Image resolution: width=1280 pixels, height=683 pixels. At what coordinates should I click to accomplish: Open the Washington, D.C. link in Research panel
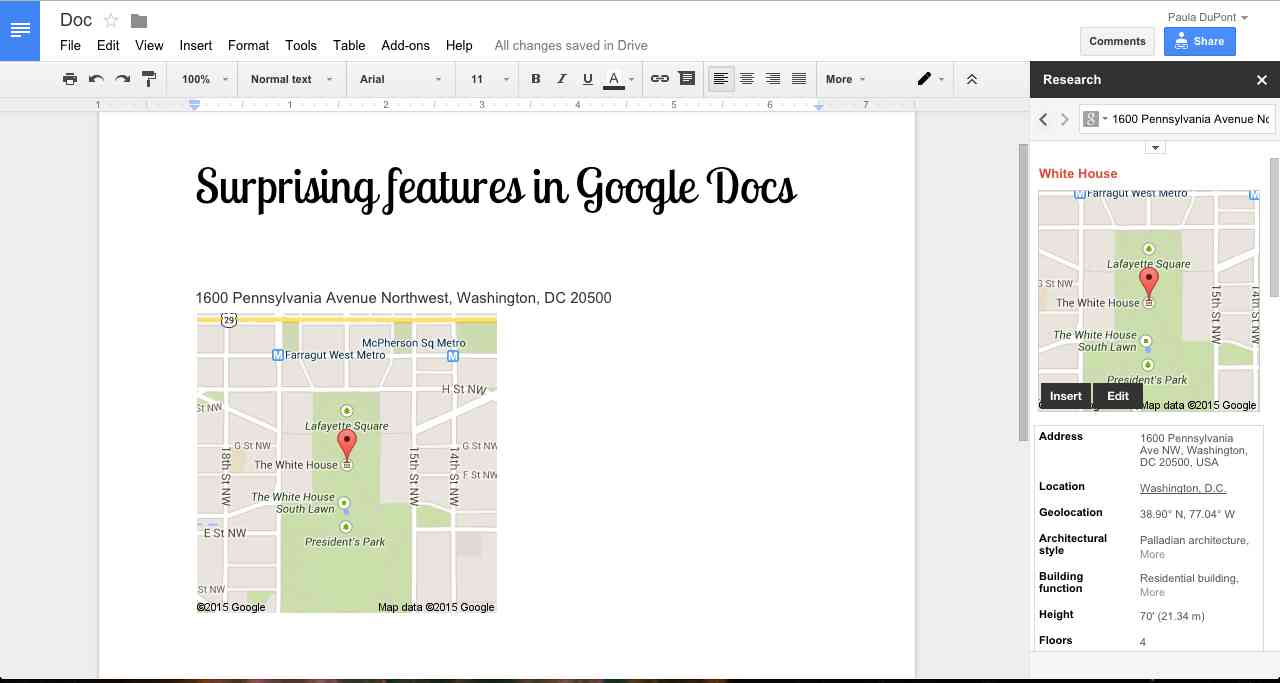[1182, 488]
